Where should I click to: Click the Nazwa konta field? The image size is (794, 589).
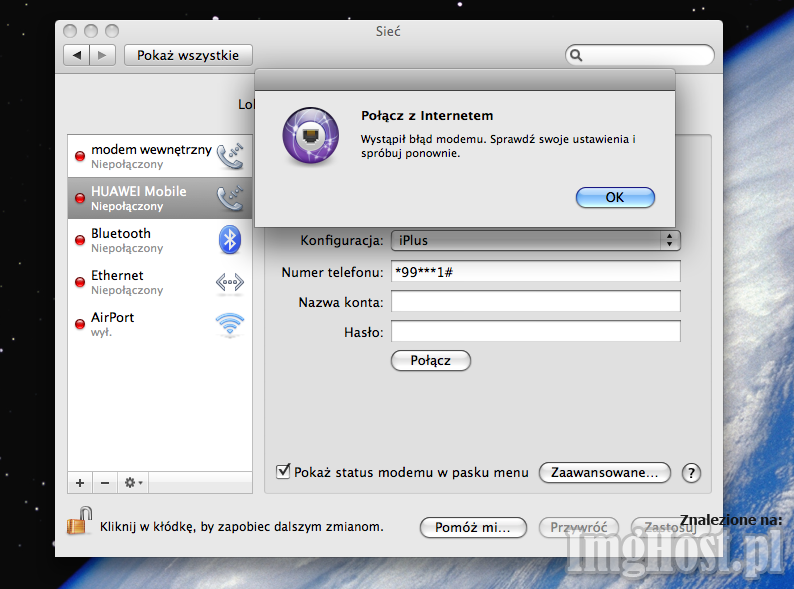(536, 302)
